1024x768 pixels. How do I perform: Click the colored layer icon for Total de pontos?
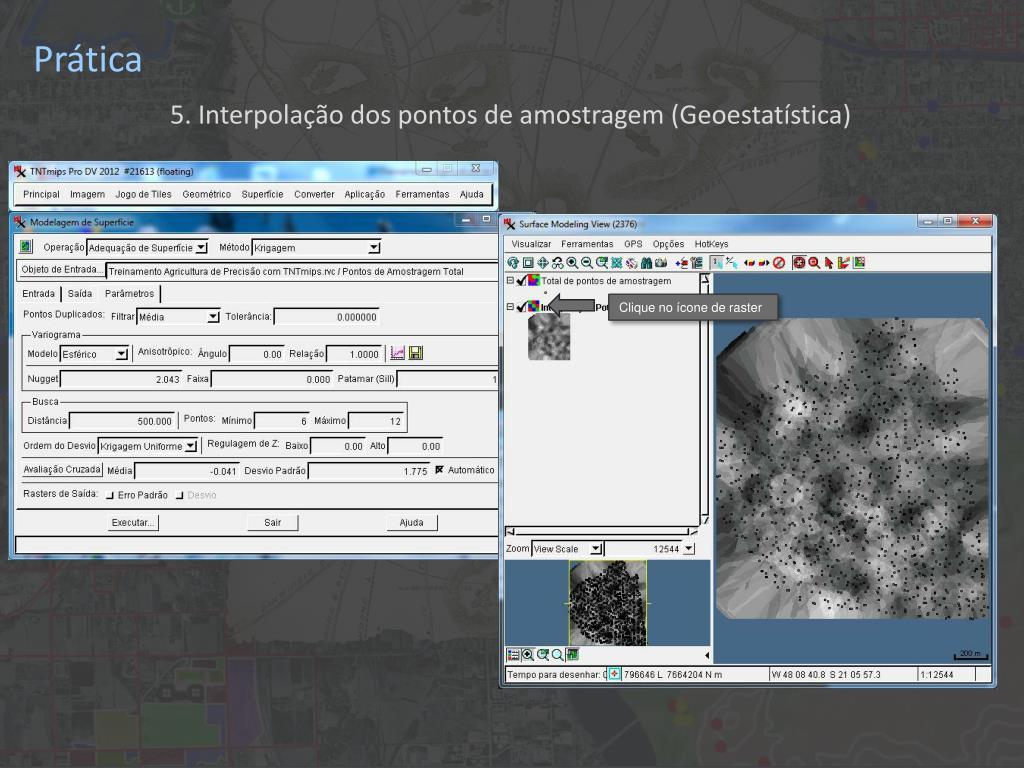click(534, 280)
